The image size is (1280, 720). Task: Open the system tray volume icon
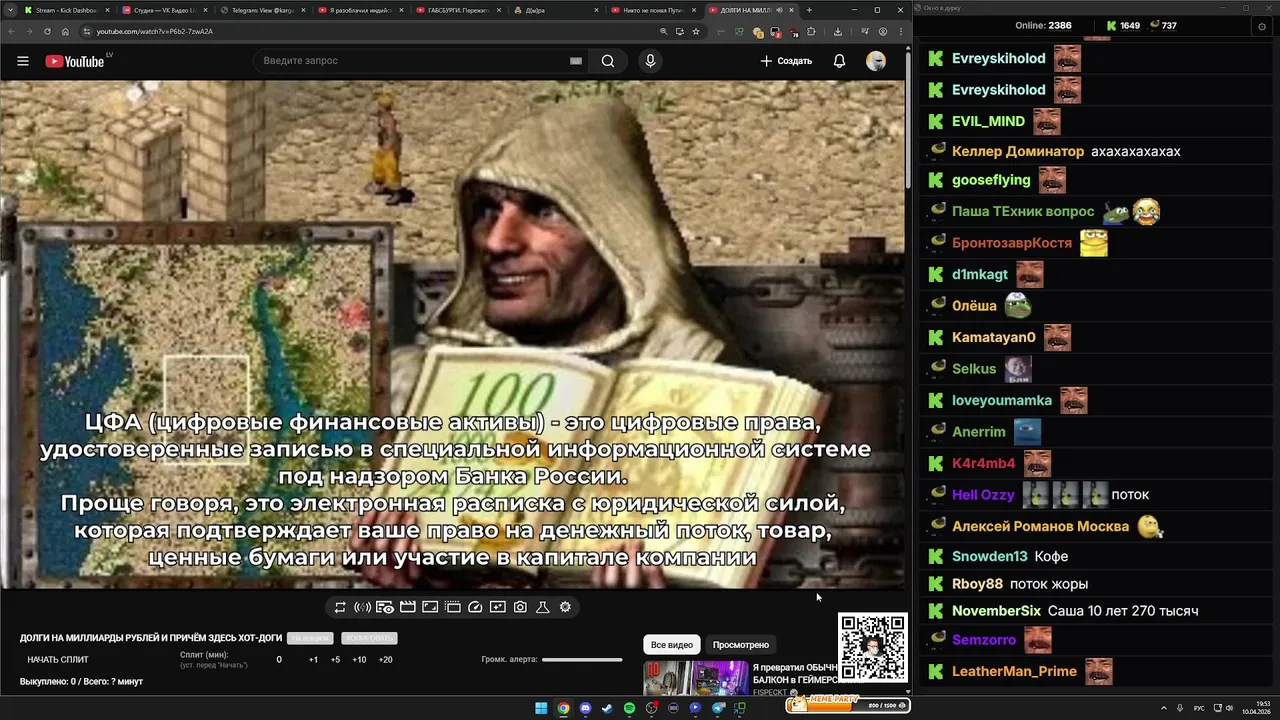pos(1228,708)
